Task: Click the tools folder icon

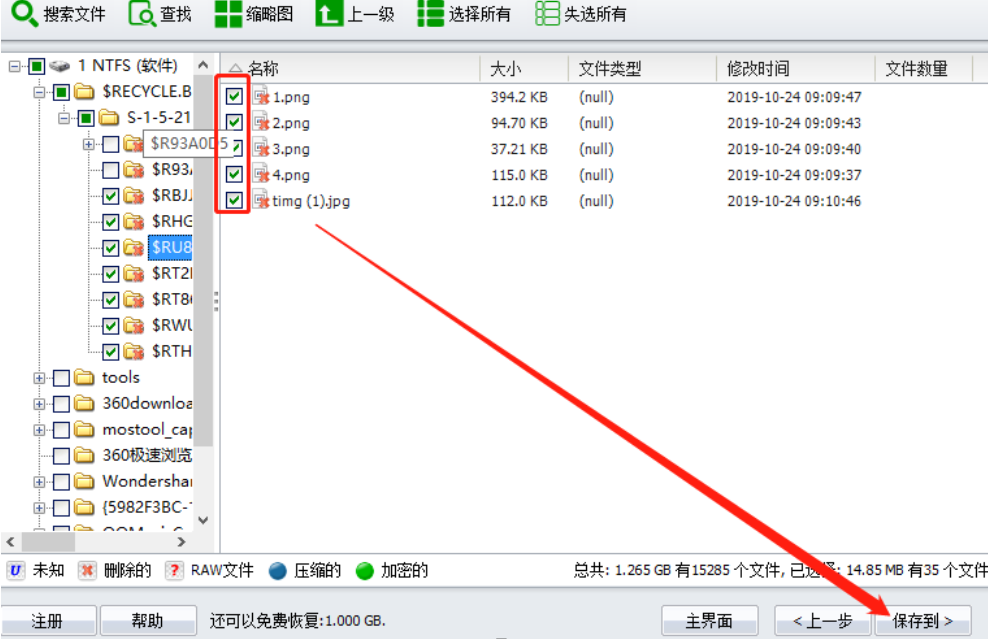Action: [84, 377]
